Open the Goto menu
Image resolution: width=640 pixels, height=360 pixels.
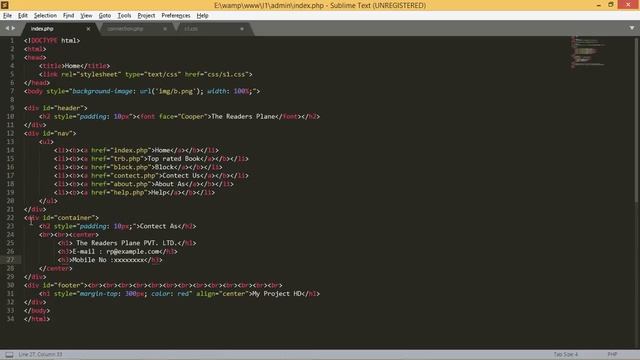click(x=105, y=16)
